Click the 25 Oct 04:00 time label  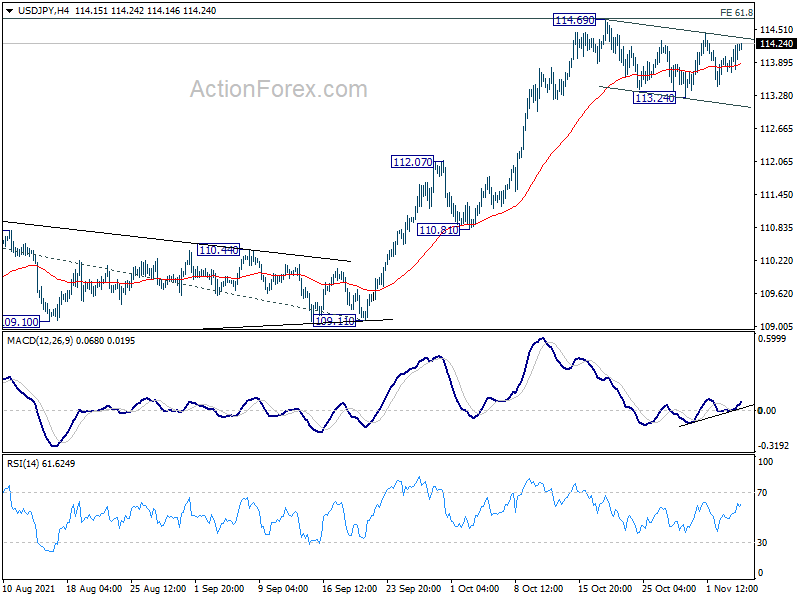669,588
